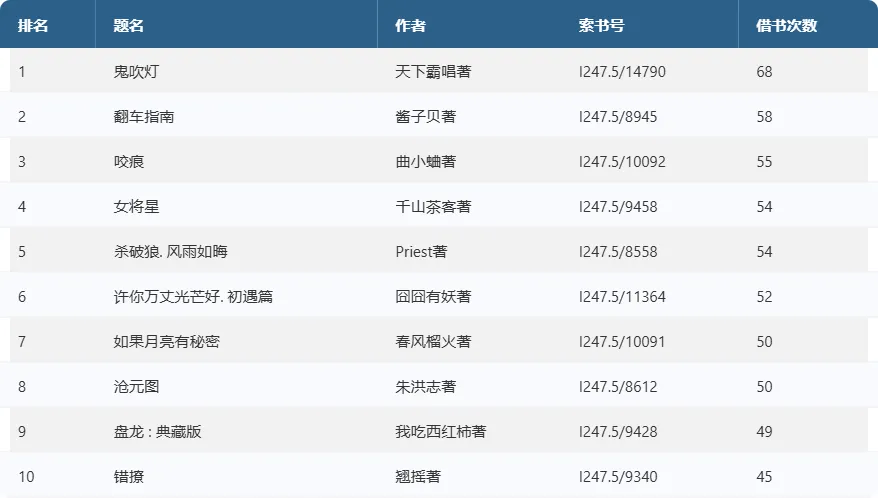
Task: Click call number I247.5/9428
Action: 618,432
